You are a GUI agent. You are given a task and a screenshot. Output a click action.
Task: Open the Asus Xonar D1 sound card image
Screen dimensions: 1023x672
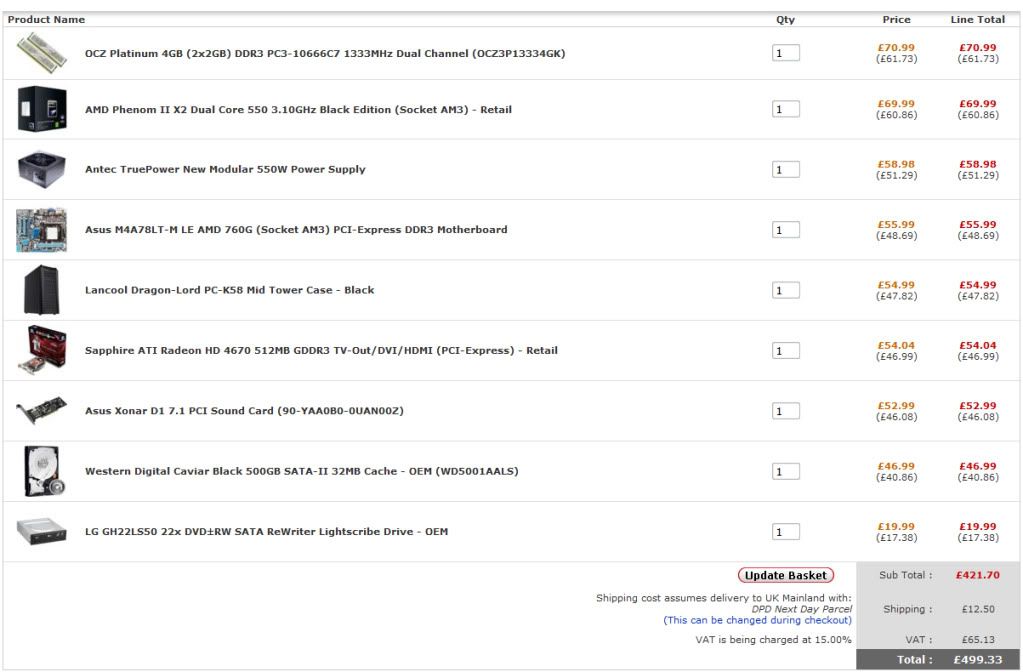[42, 410]
